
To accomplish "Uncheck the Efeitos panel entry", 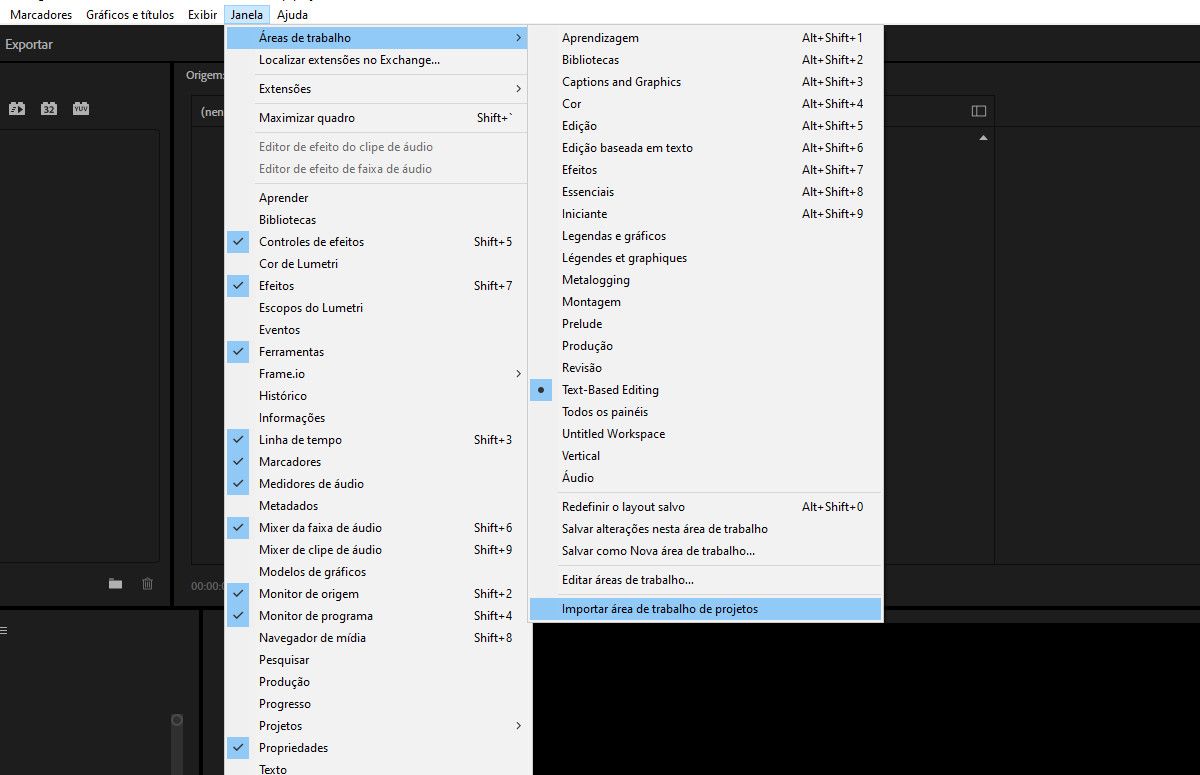I will pos(376,286).
